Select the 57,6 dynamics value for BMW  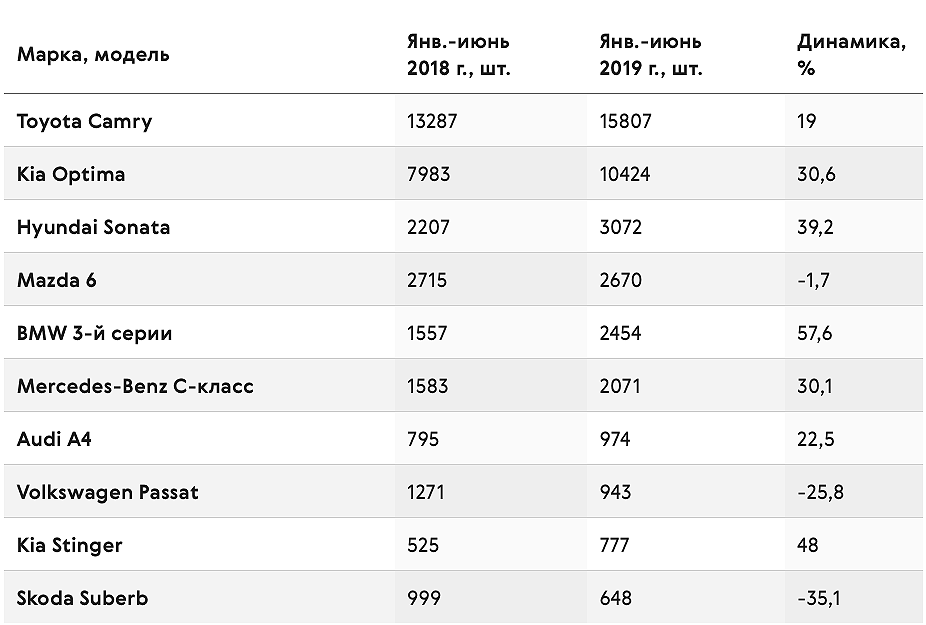(814, 334)
